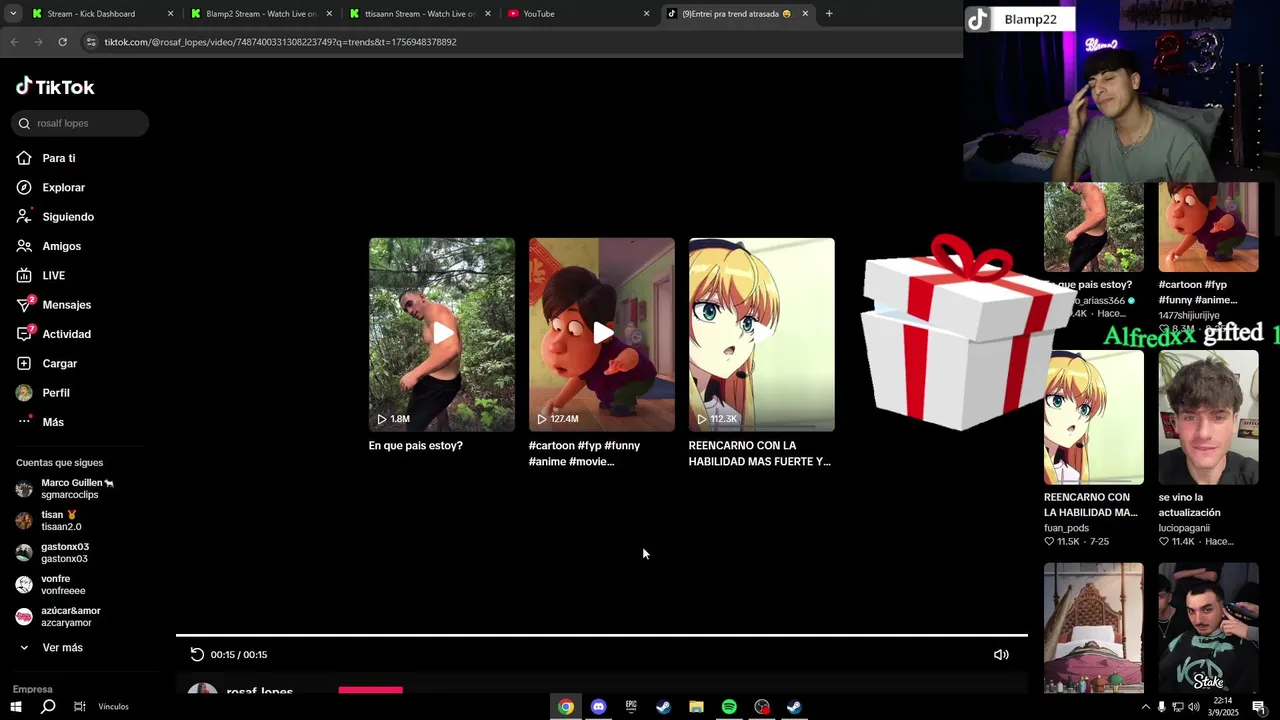The image size is (1280, 720).
Task: Play REENCARNO CON LA HABILIDAD suggested video
Action: (x=762, y=334)
